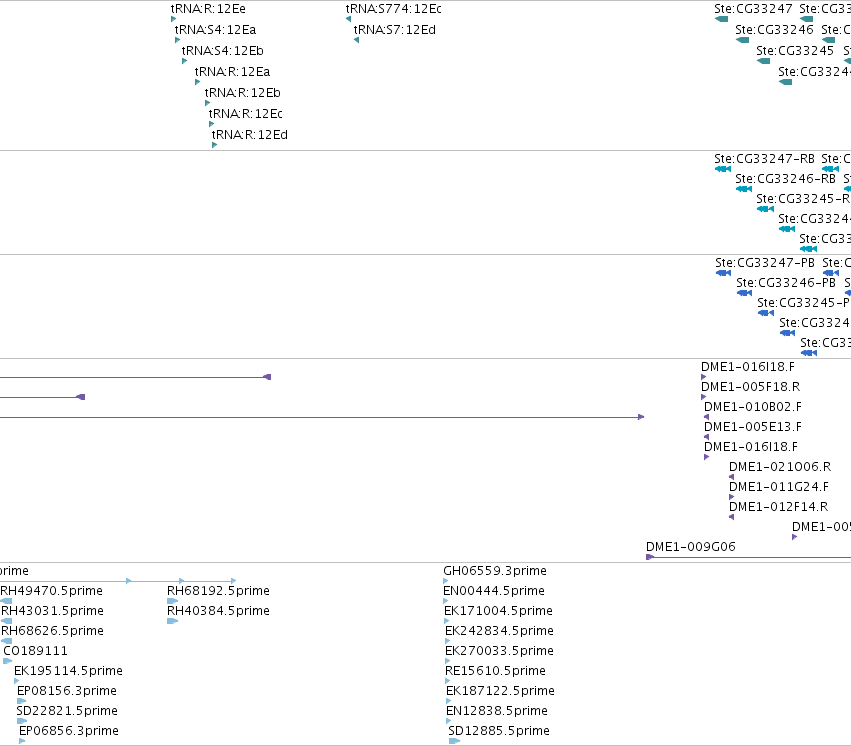Select the RE15610.5prime EST label
The height and width of the screenshot is (746, 851).
tap(496, 671)
